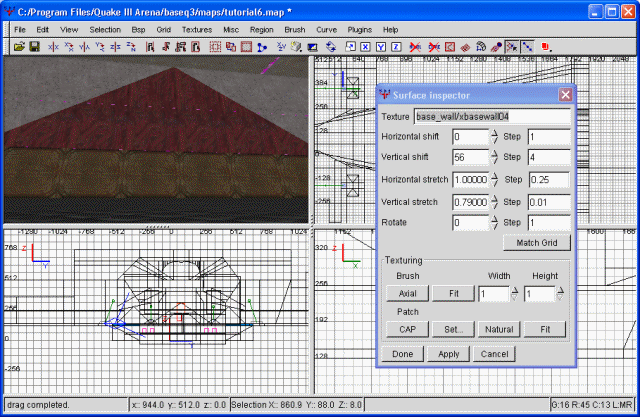Apply surface inspector changes
The width and height of the screenshot is (640, 417).
click(449, 354)
